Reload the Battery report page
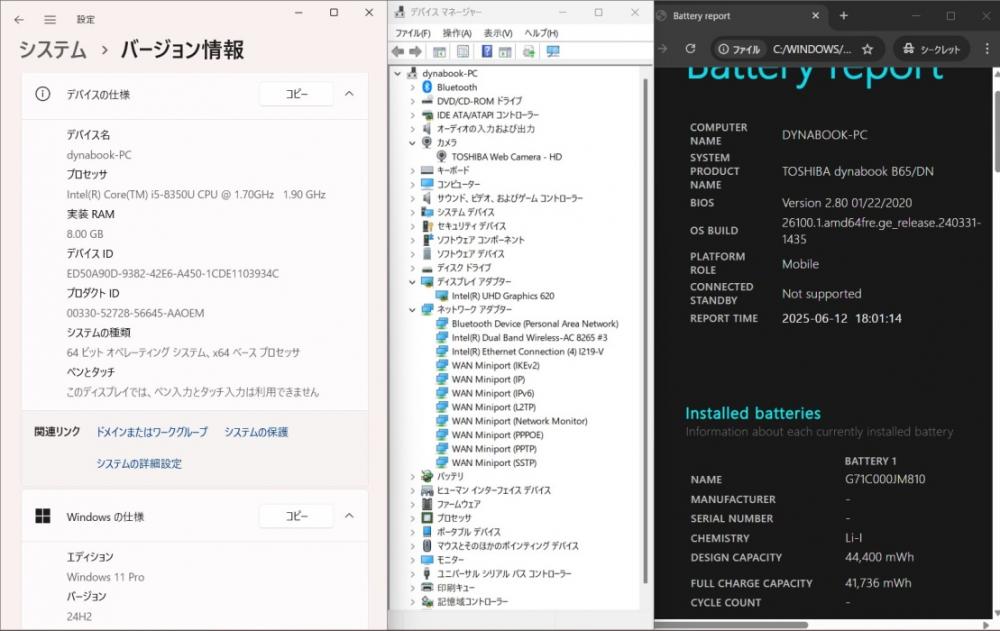This screenshot has height=631, width=1000. click(690, 48)
